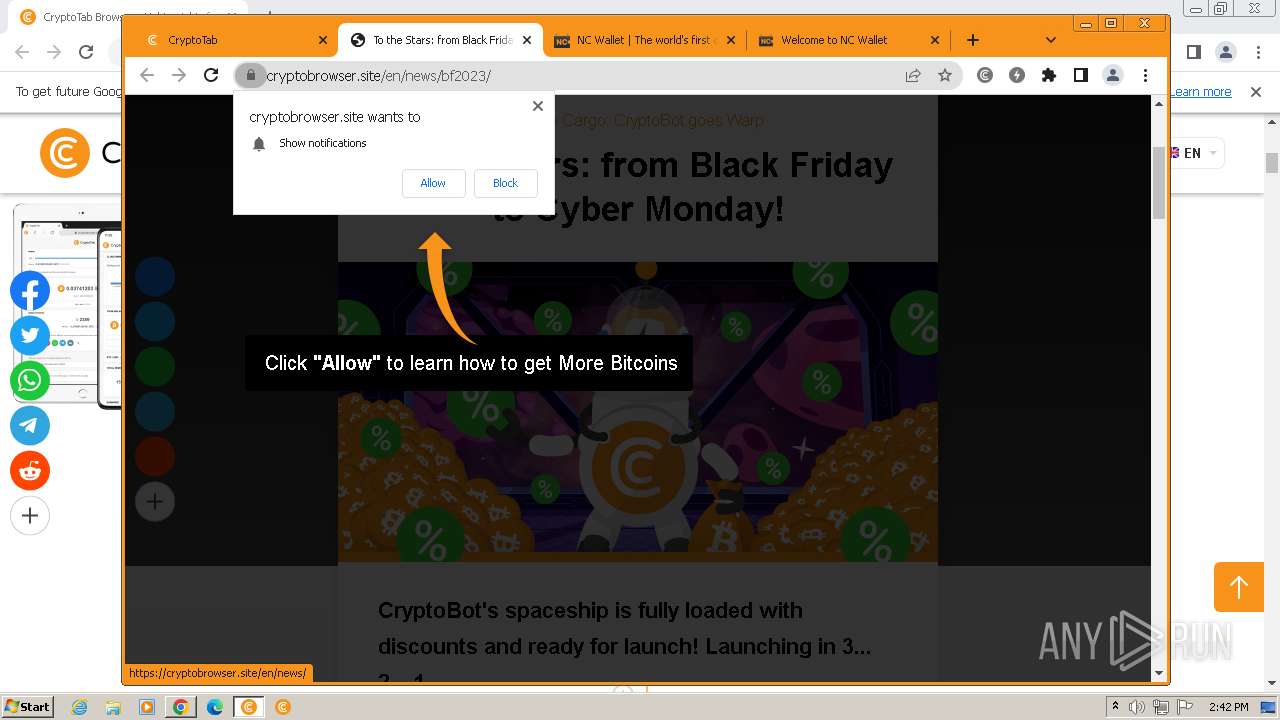1280x720 pixels.
Task: Share this page via the share icon
Action: [913, 75]
